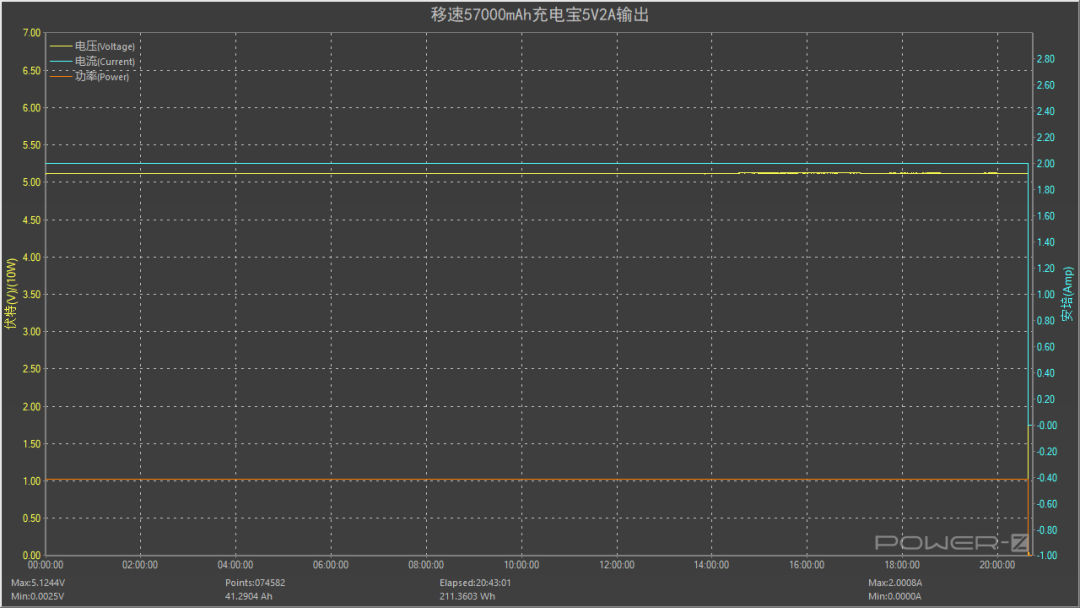Image resolution: width=1080 pixels, height=608 pixels.
Task: Click the 电流(Current) legend entry
Action: pyautogui.click(x=92, y=61)
